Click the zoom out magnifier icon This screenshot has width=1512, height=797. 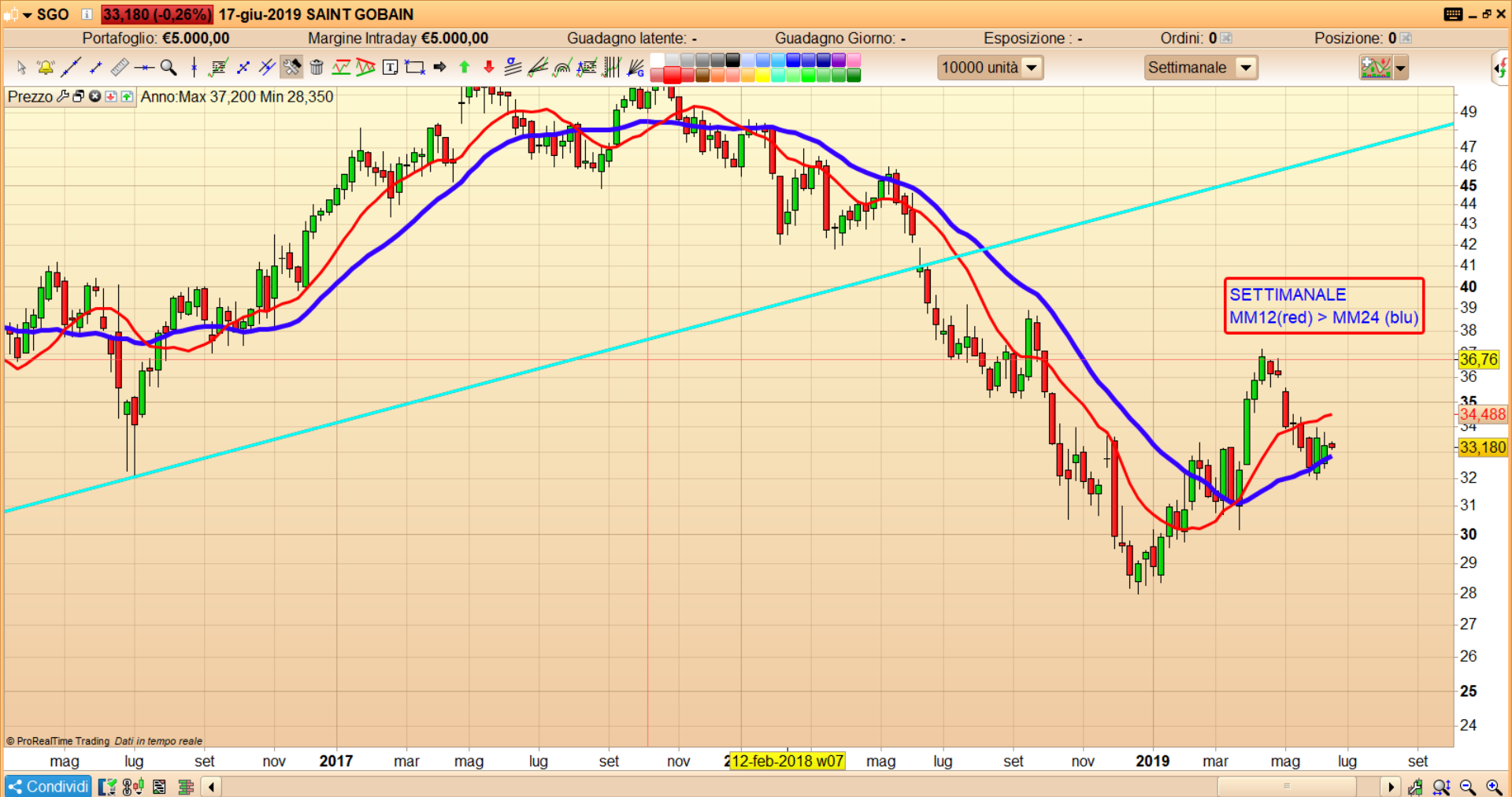tap(1468, 787)
